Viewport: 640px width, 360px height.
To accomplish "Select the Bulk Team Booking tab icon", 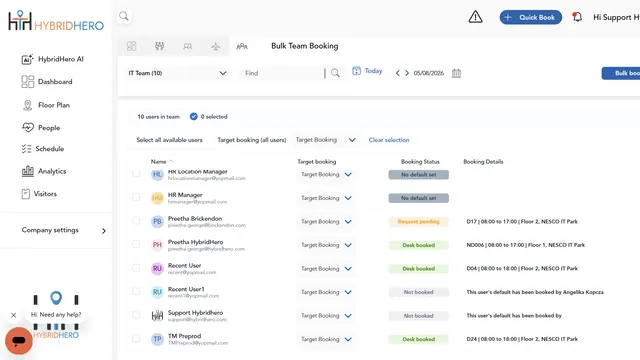I will 242,46.
